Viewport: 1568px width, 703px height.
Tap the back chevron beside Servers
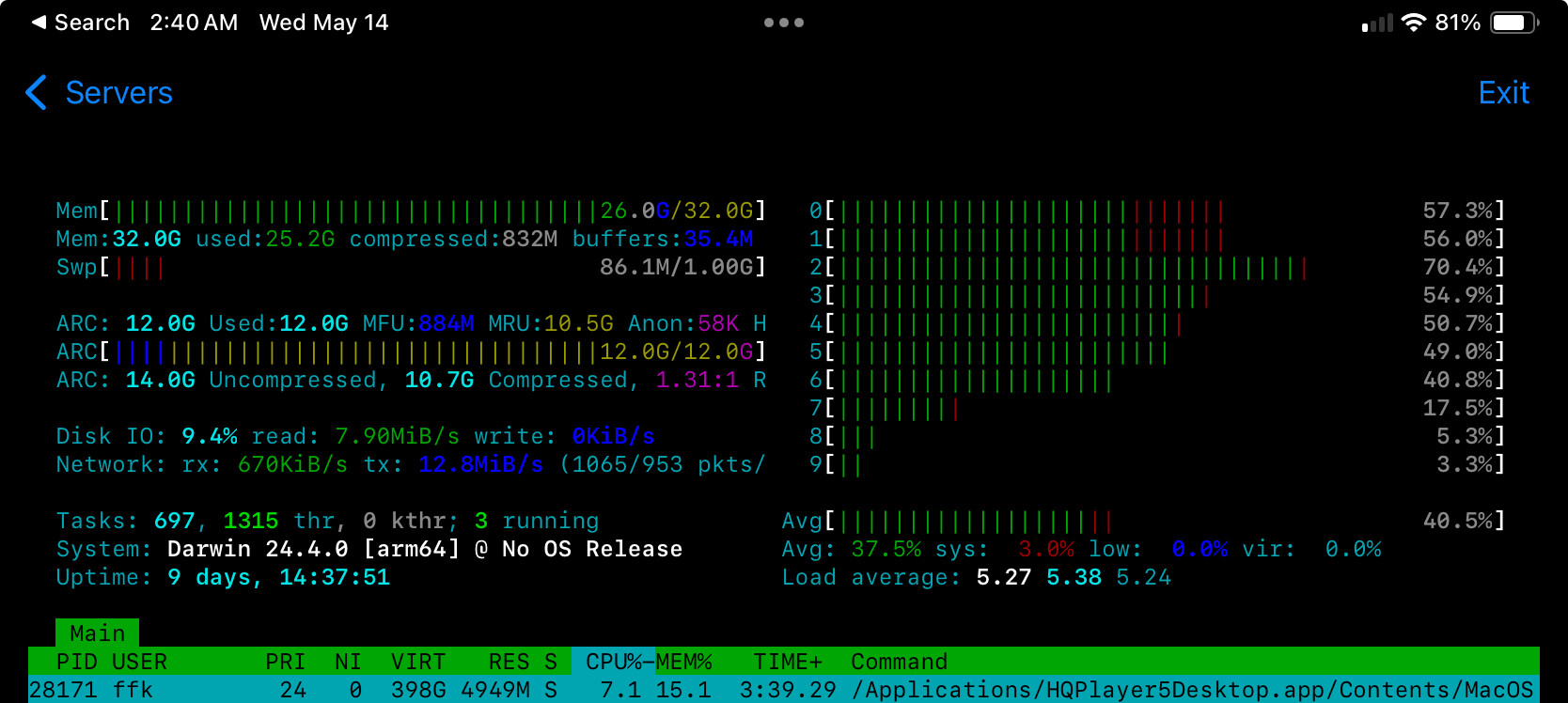(x=36, y=93)
